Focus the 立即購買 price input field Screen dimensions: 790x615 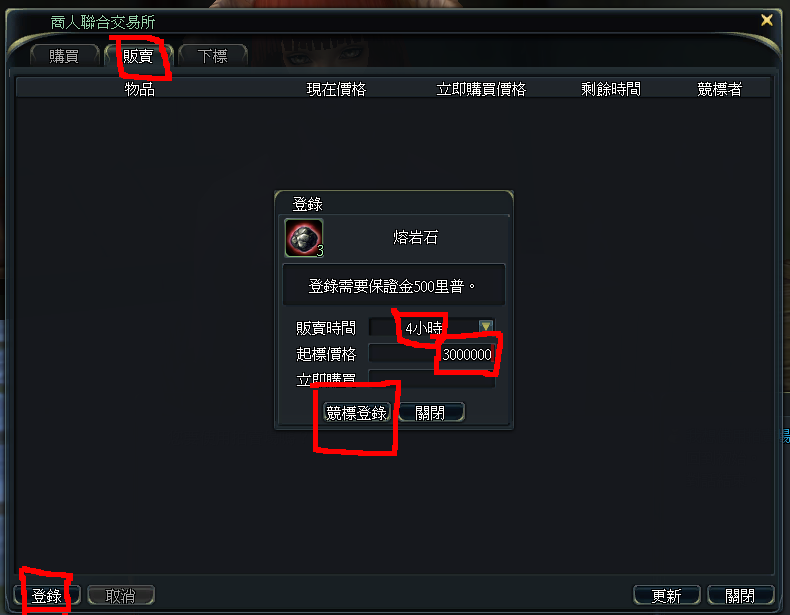(431, 378)
